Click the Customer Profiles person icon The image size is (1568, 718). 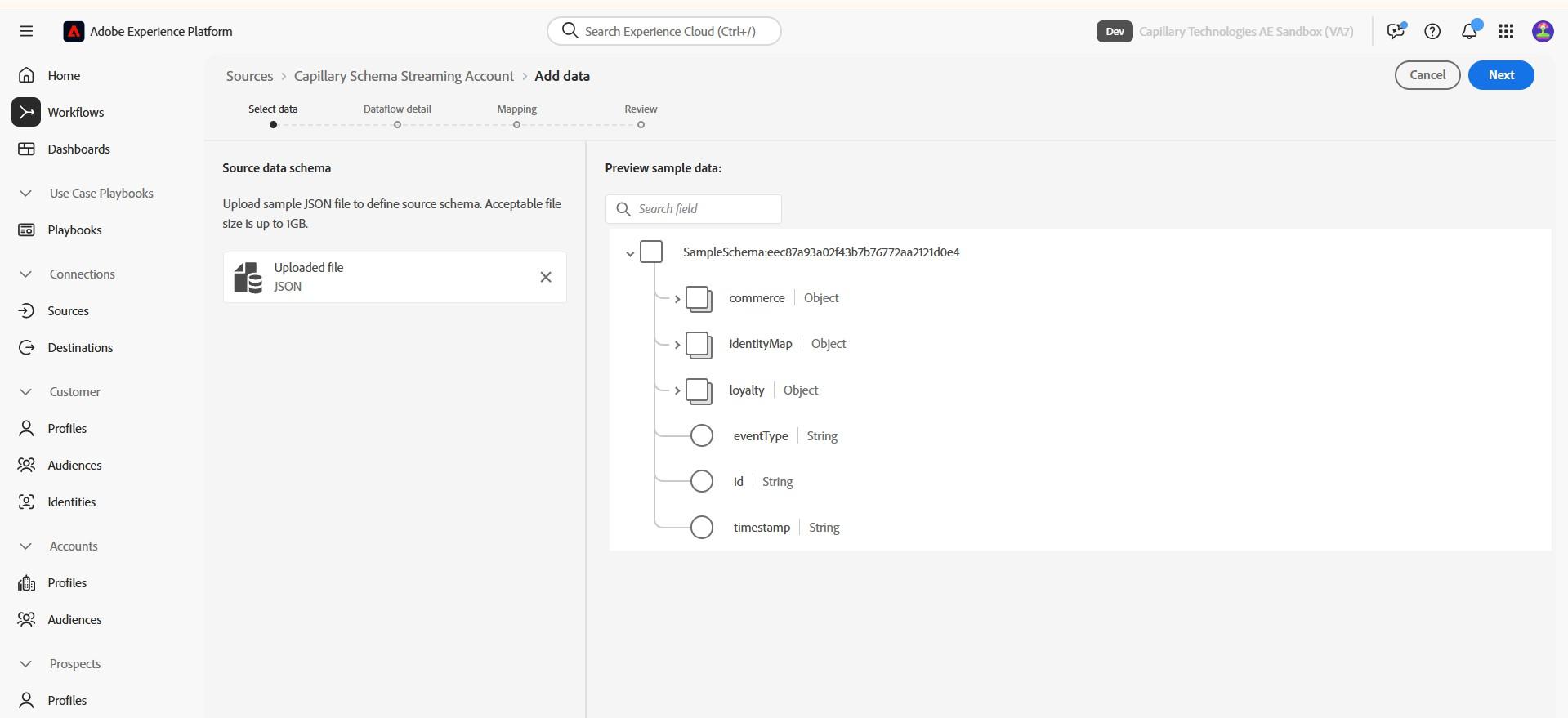coord(26,428)
